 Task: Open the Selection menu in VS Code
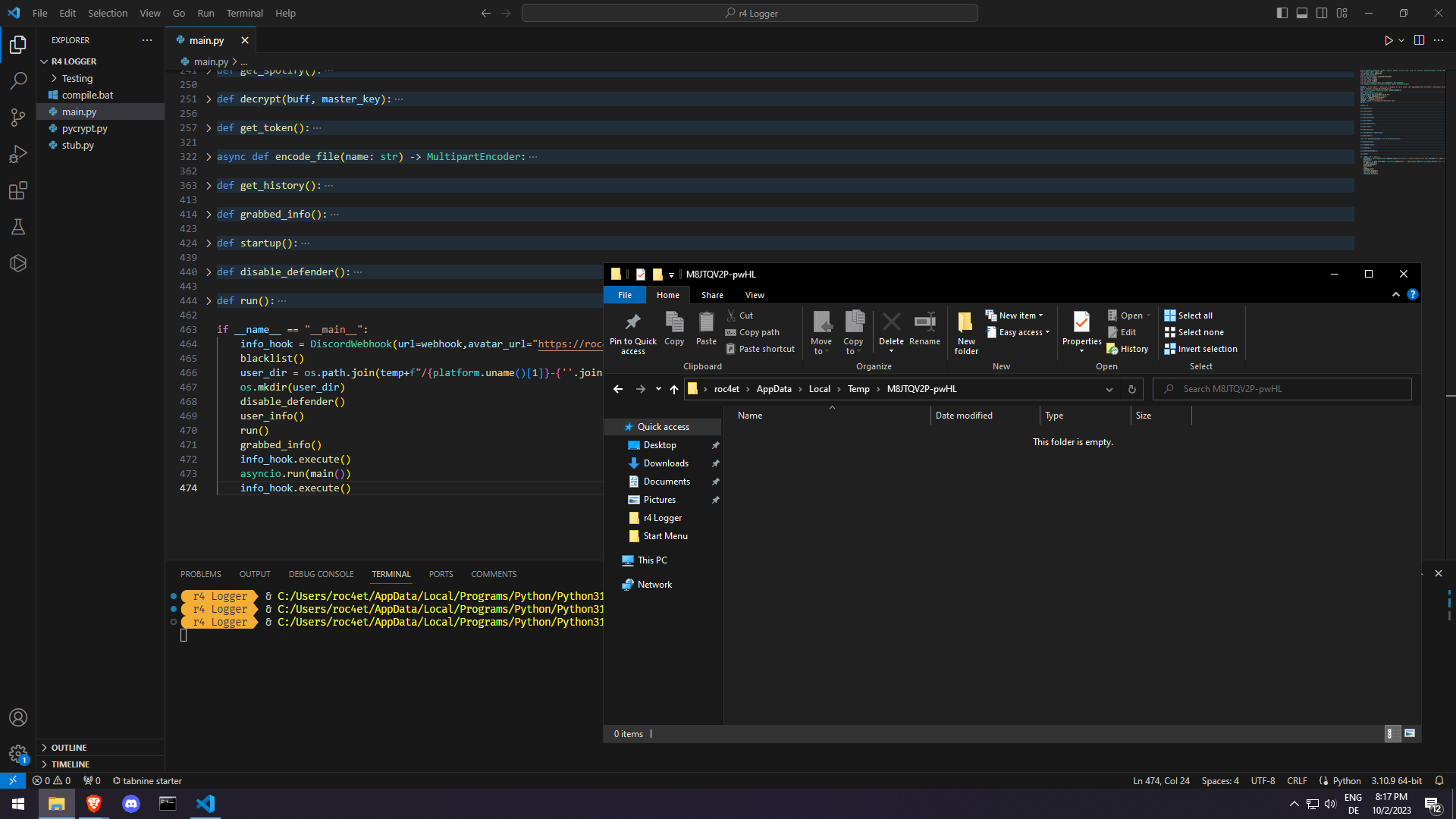[x=108, y=13]
